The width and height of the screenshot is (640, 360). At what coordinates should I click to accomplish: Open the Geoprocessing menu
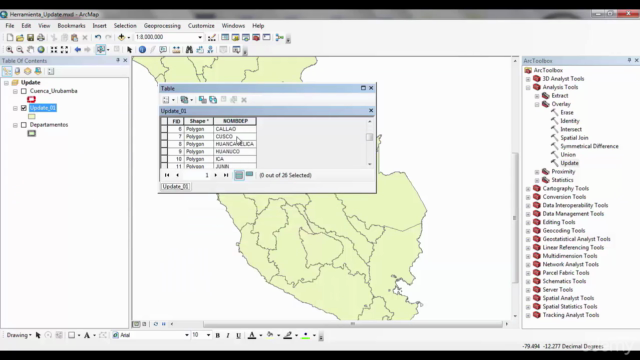tap(162, 26)
